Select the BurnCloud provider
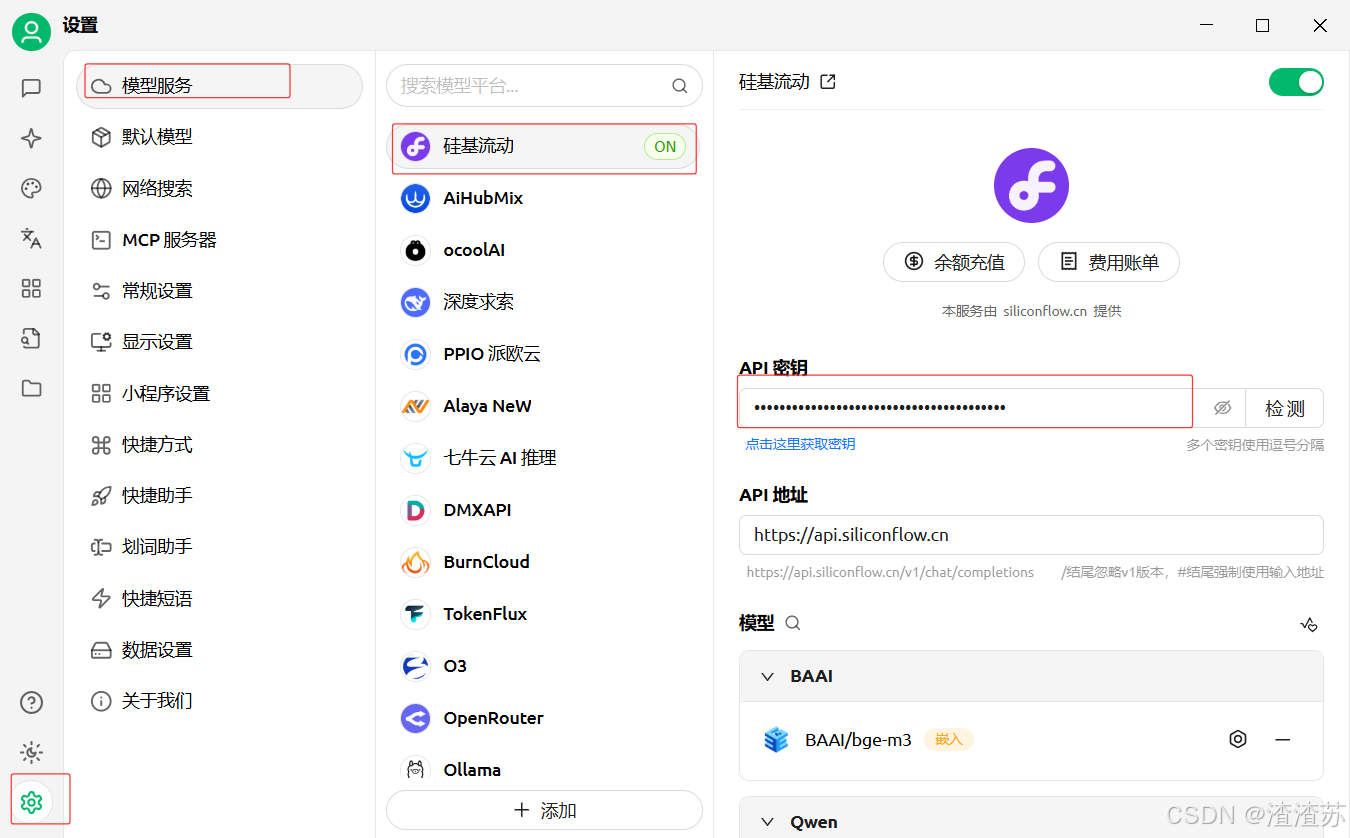 click(544, 562)
